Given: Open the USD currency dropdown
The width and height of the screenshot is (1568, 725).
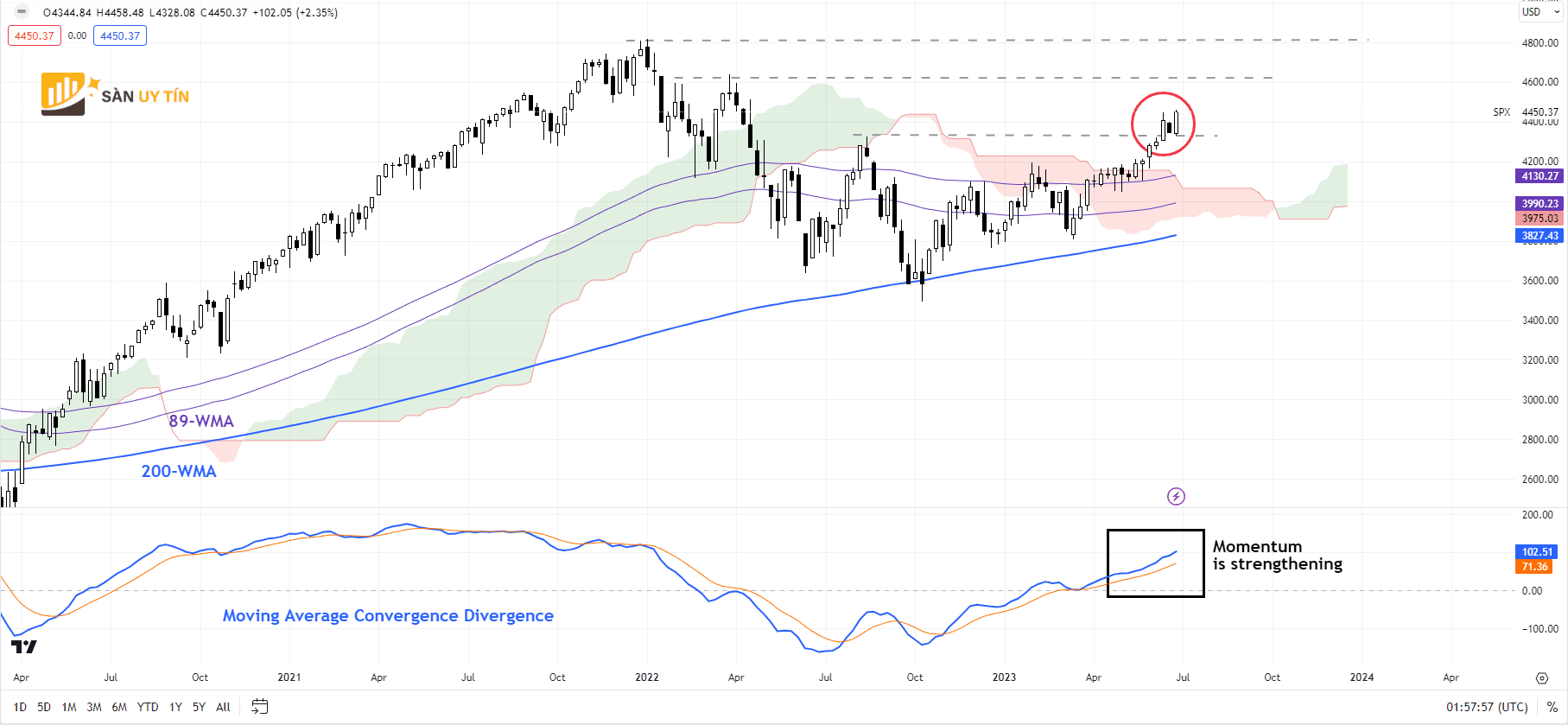Looking at the screenshot, I should (x=1542, y=12).
